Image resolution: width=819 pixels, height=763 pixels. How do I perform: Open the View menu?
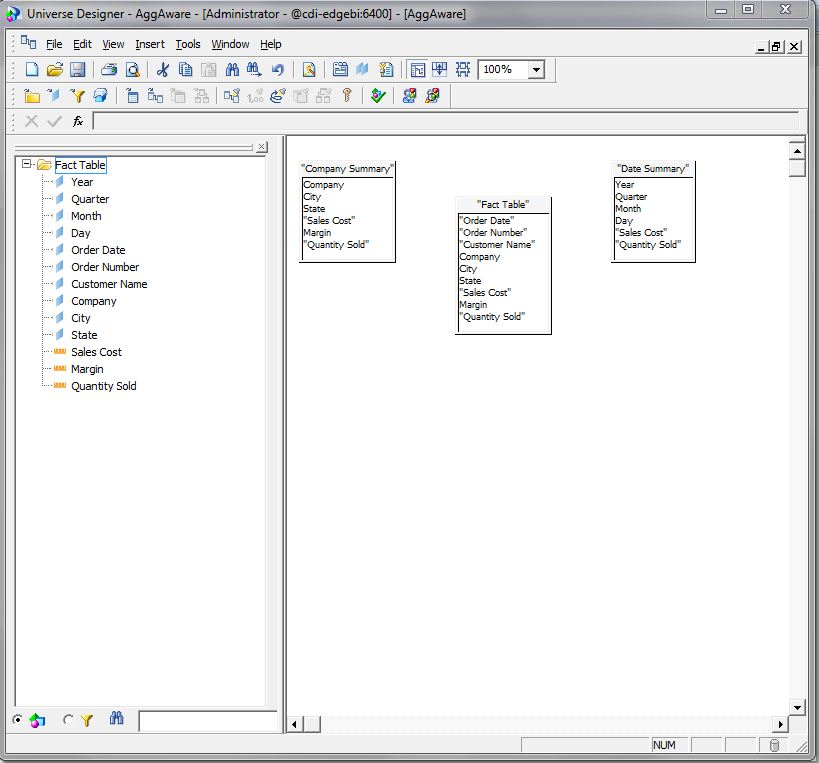(113, 44)
